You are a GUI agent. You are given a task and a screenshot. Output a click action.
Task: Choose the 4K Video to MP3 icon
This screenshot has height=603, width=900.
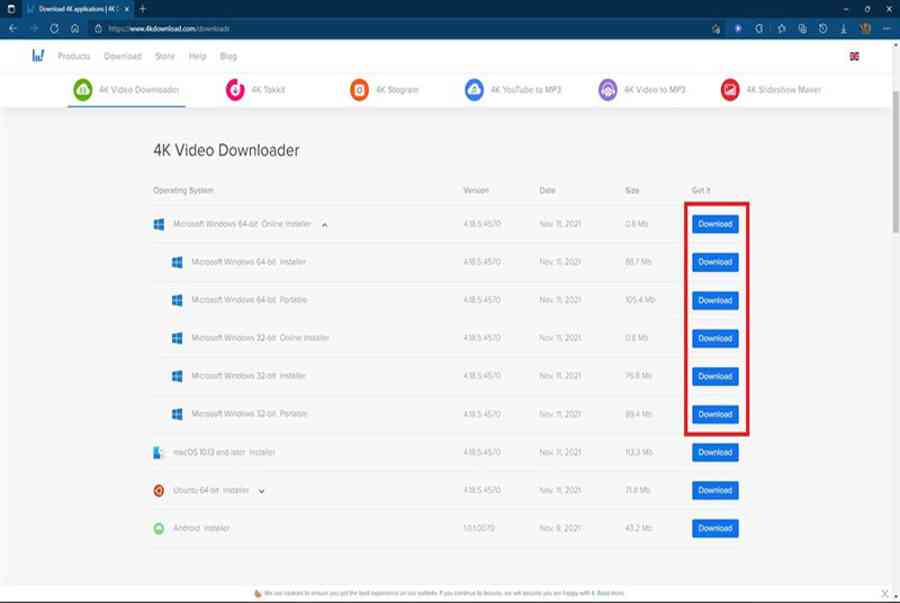pos(608,90)
